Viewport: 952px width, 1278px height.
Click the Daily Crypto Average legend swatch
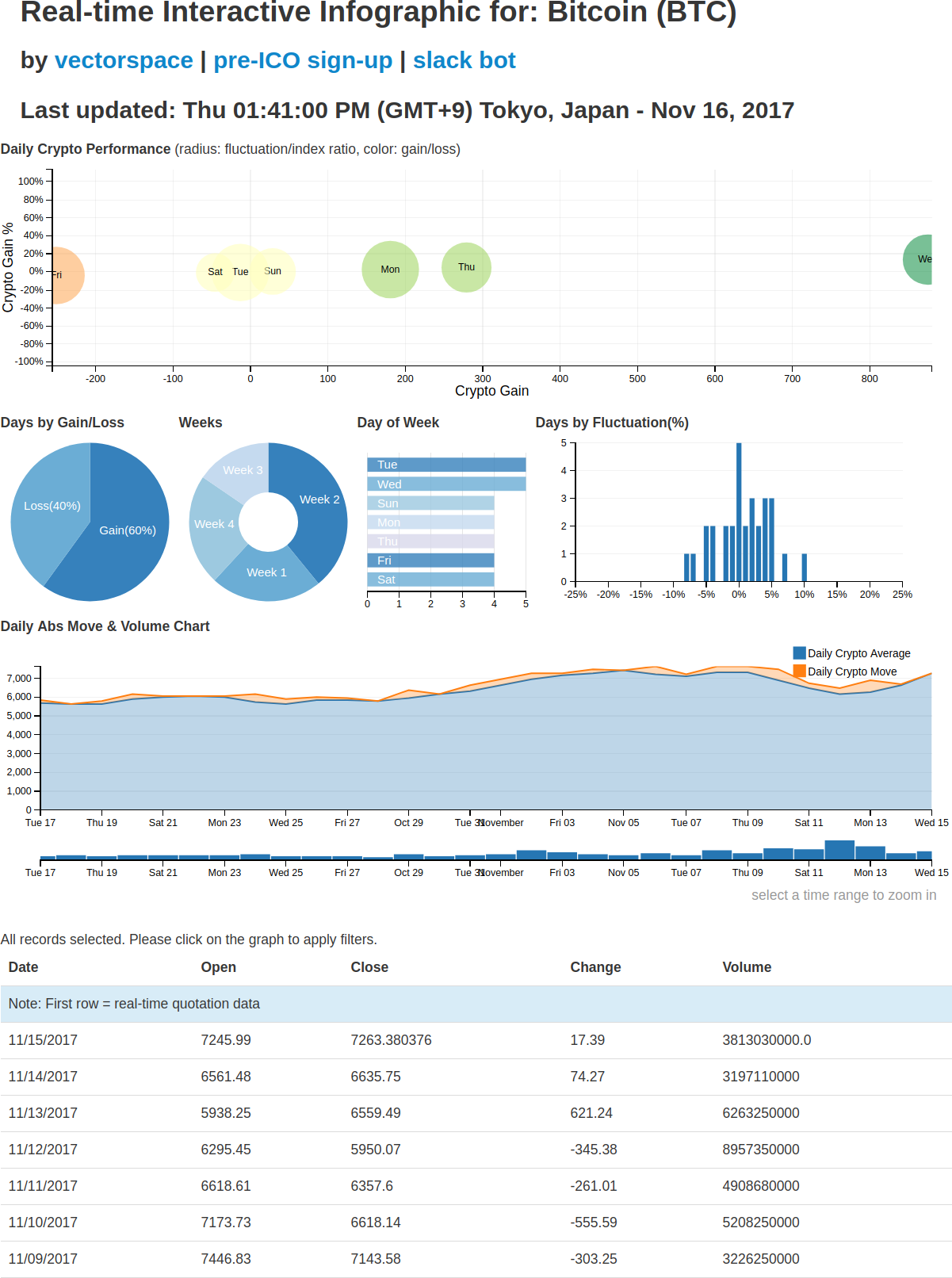pyautogui.click(x=800, y=652)
